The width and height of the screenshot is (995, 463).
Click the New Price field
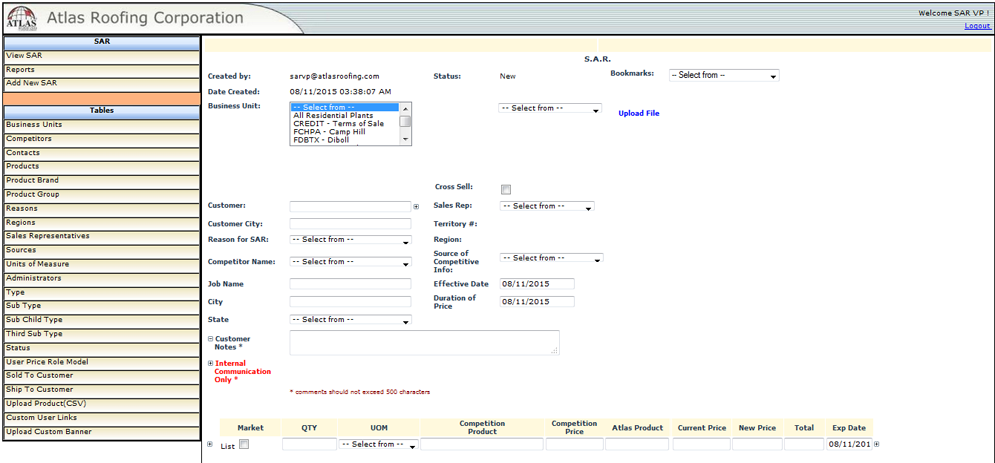(757, 445)
